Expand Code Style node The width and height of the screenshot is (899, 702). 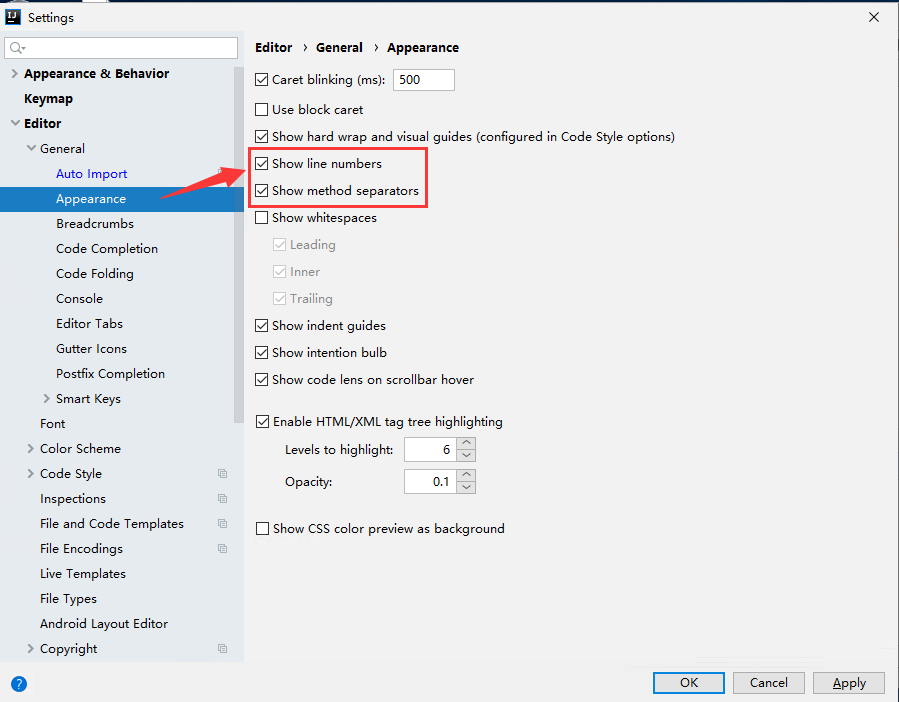[31, 474]
